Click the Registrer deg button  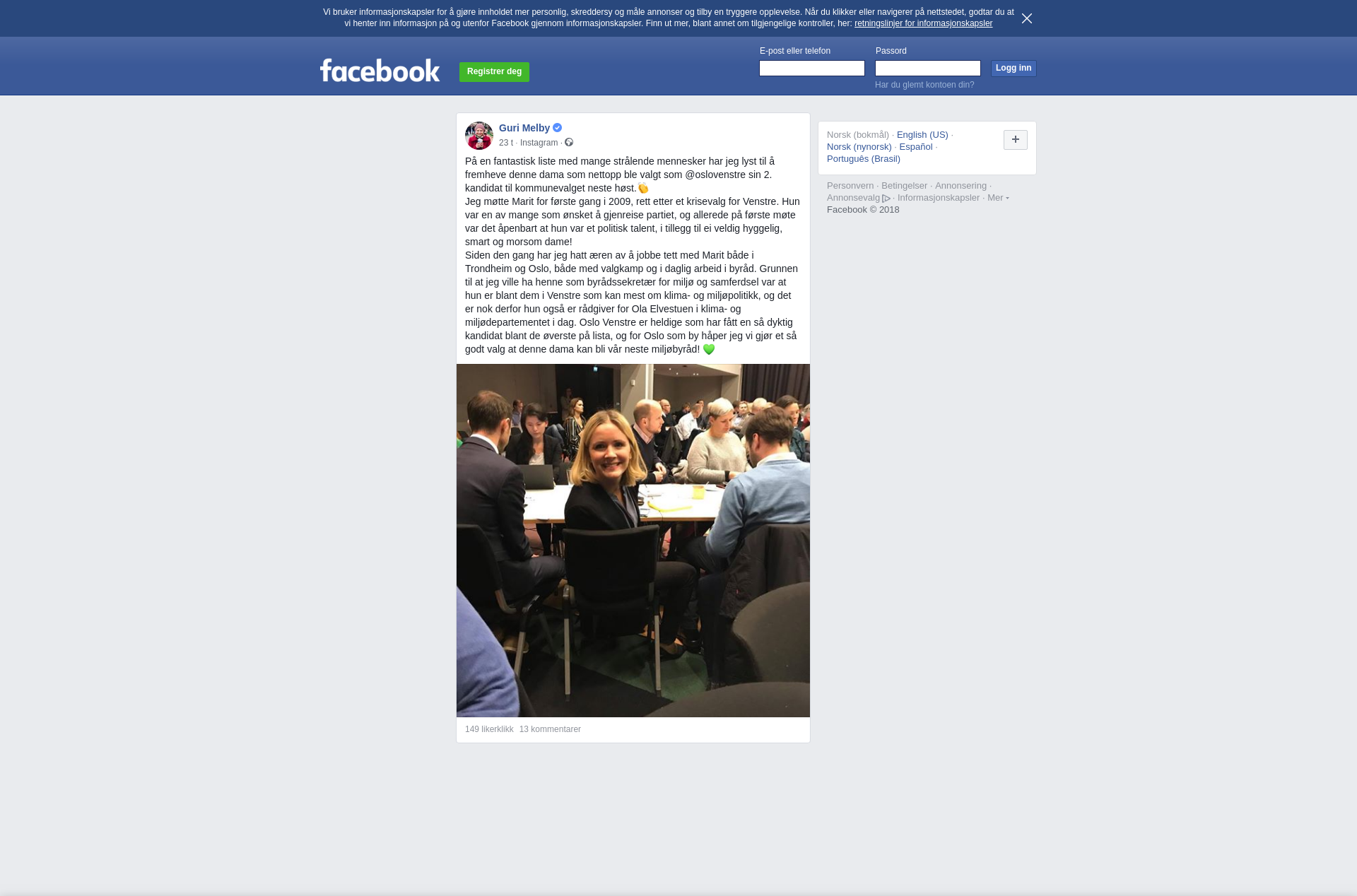point(494,72)
